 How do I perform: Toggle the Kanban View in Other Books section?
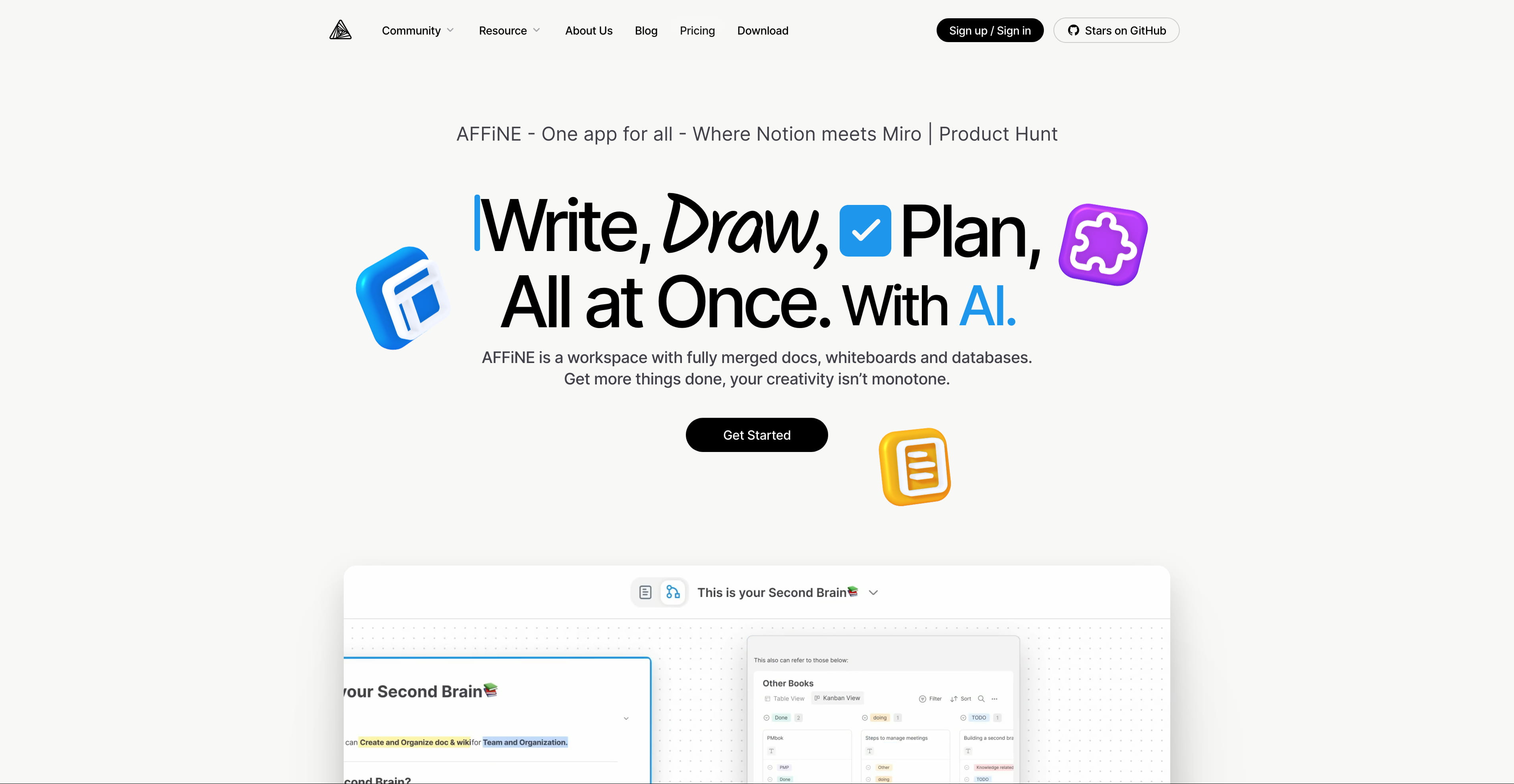point(838,698)
